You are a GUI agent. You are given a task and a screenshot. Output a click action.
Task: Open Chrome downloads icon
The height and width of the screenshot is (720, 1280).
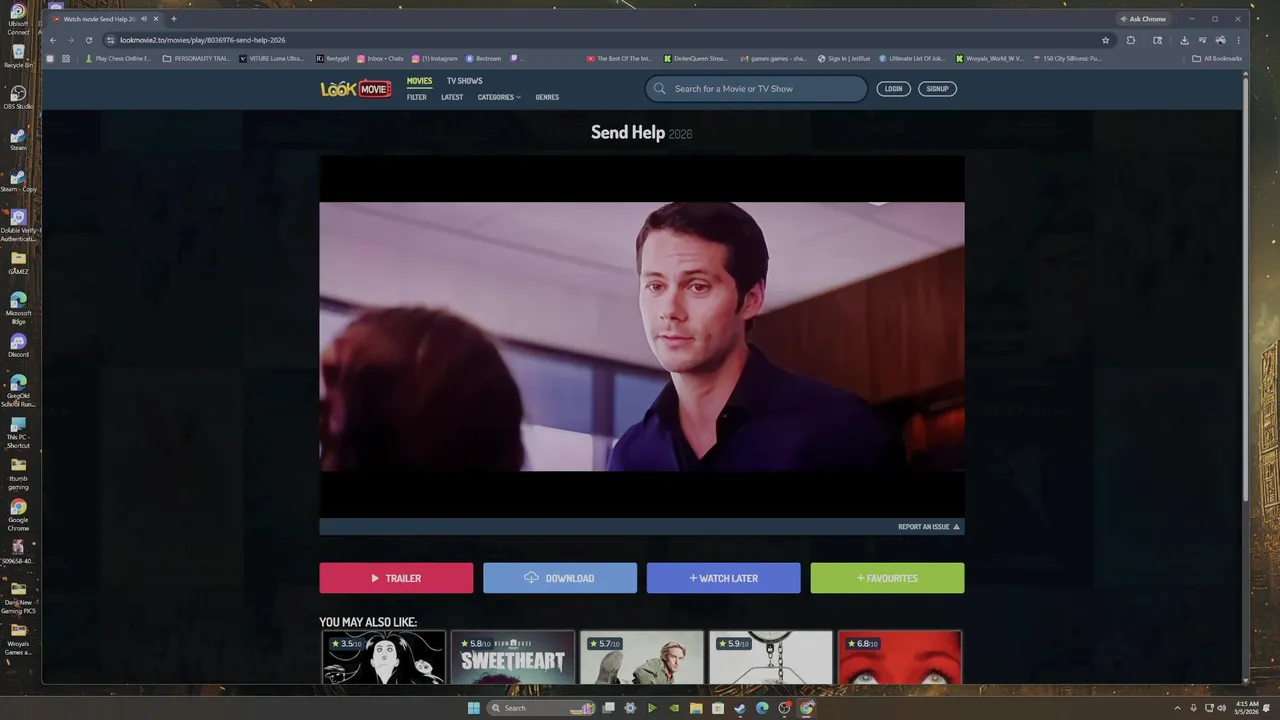pos(1184,40)
